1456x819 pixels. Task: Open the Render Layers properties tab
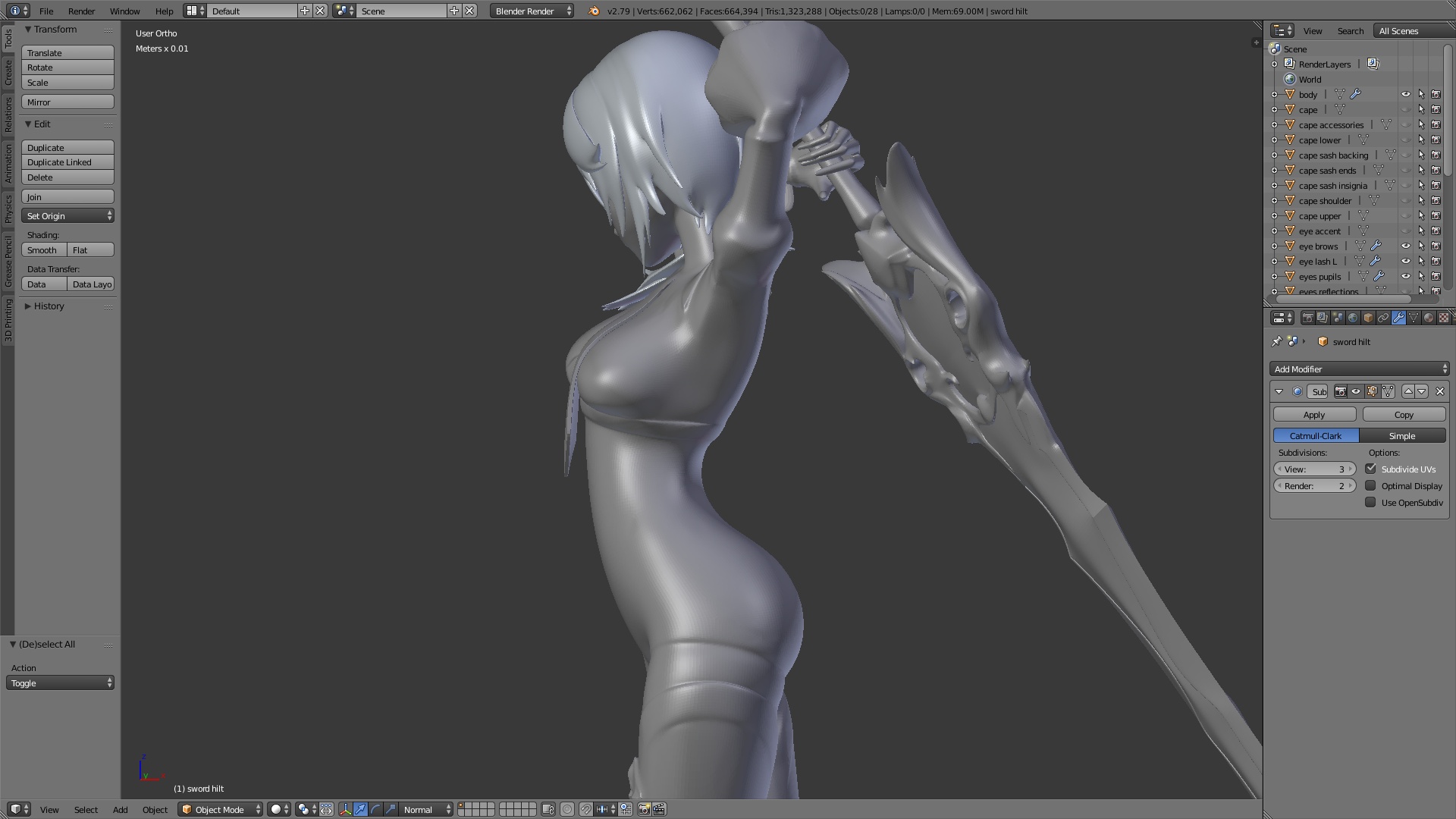click(x=1323, y=318)
